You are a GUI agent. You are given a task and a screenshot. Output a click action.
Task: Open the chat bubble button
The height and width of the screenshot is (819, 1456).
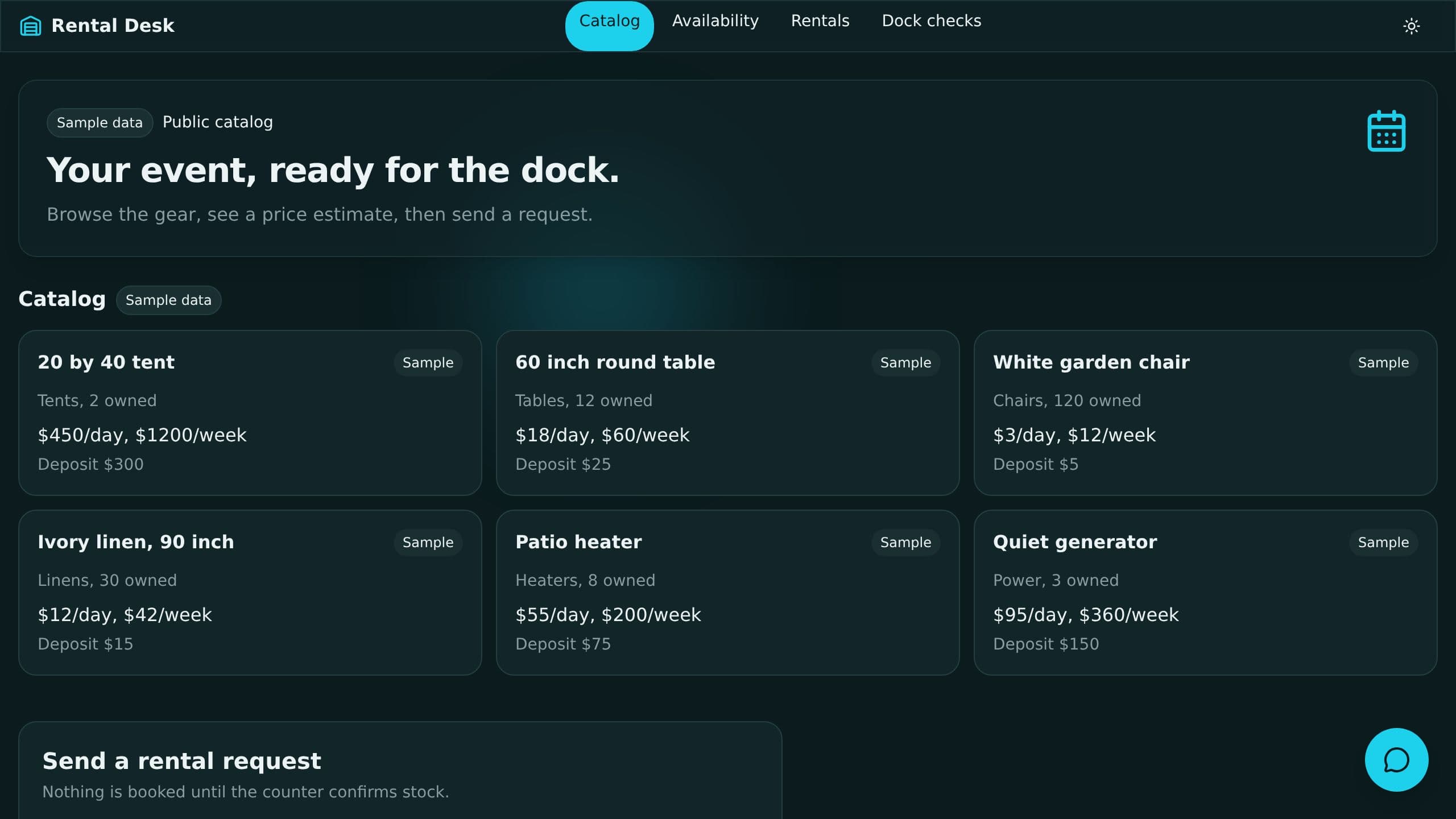point(1396,760)
